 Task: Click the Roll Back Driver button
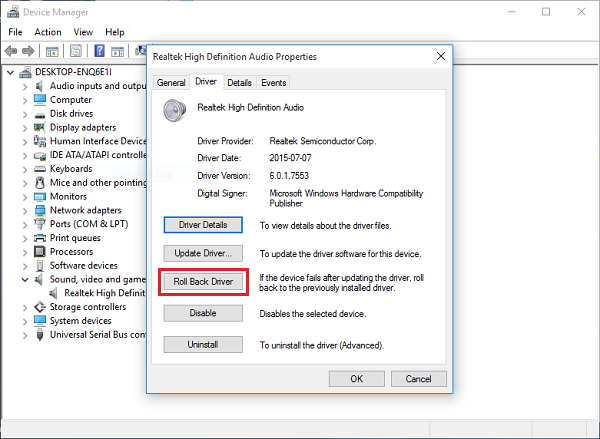click(203, 282)
